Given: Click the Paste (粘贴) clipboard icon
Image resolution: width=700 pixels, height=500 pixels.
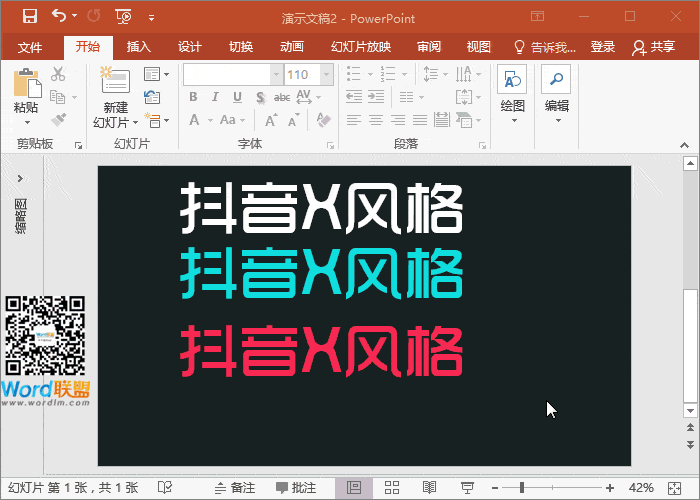Looking at the screenshot, I should click(x=26, y=83).
